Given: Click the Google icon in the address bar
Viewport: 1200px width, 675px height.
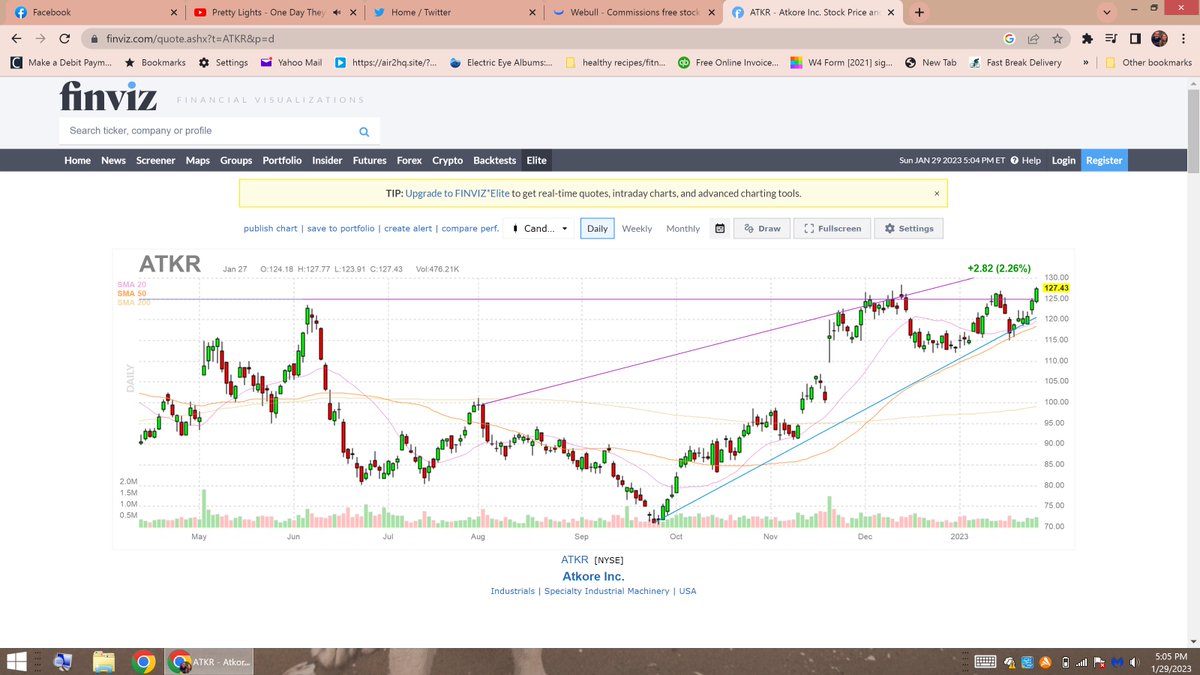Looking at the screenshot, I should 1010,38.
